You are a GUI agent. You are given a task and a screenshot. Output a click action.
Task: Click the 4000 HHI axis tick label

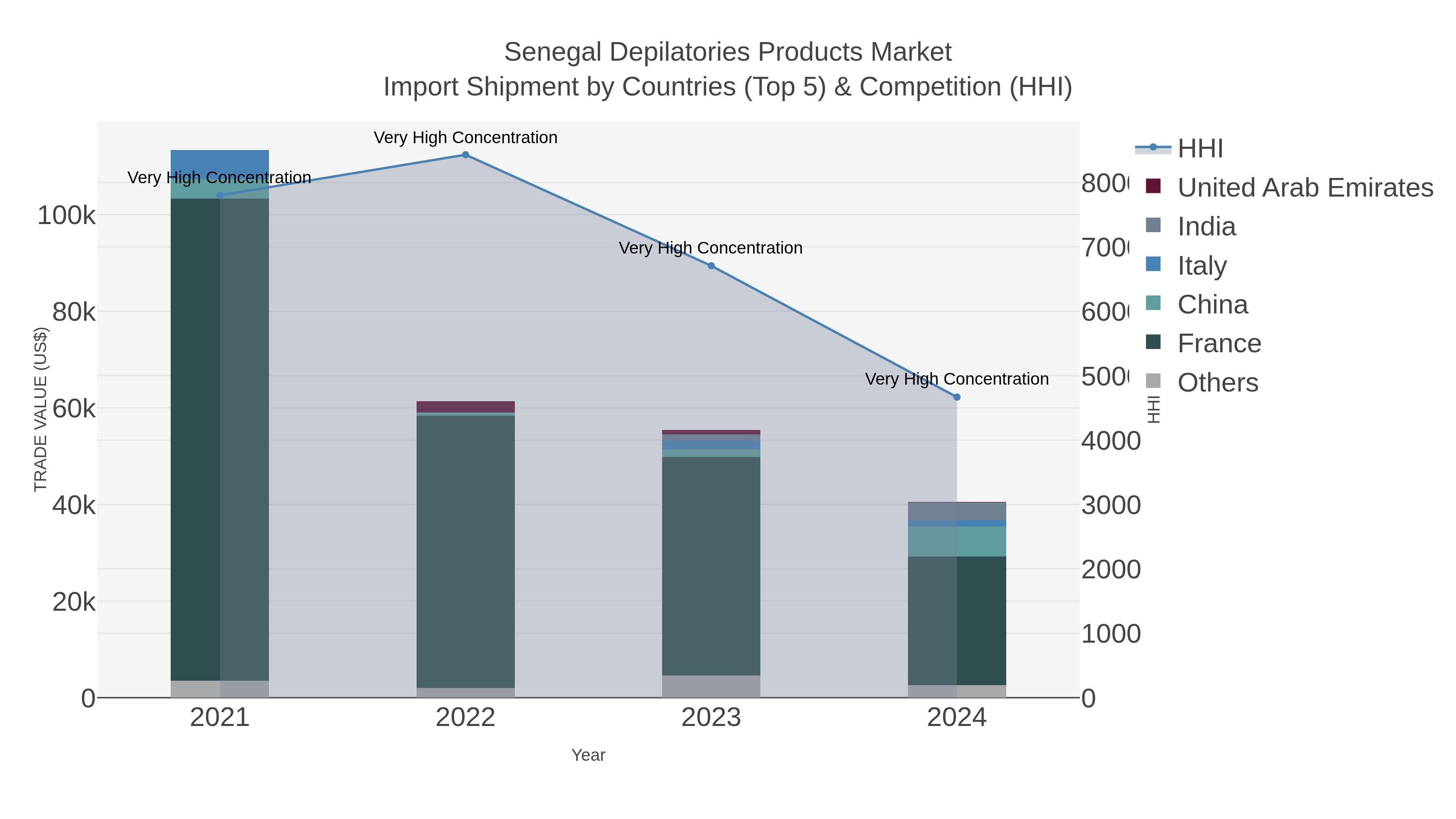tap(1111, 441)
